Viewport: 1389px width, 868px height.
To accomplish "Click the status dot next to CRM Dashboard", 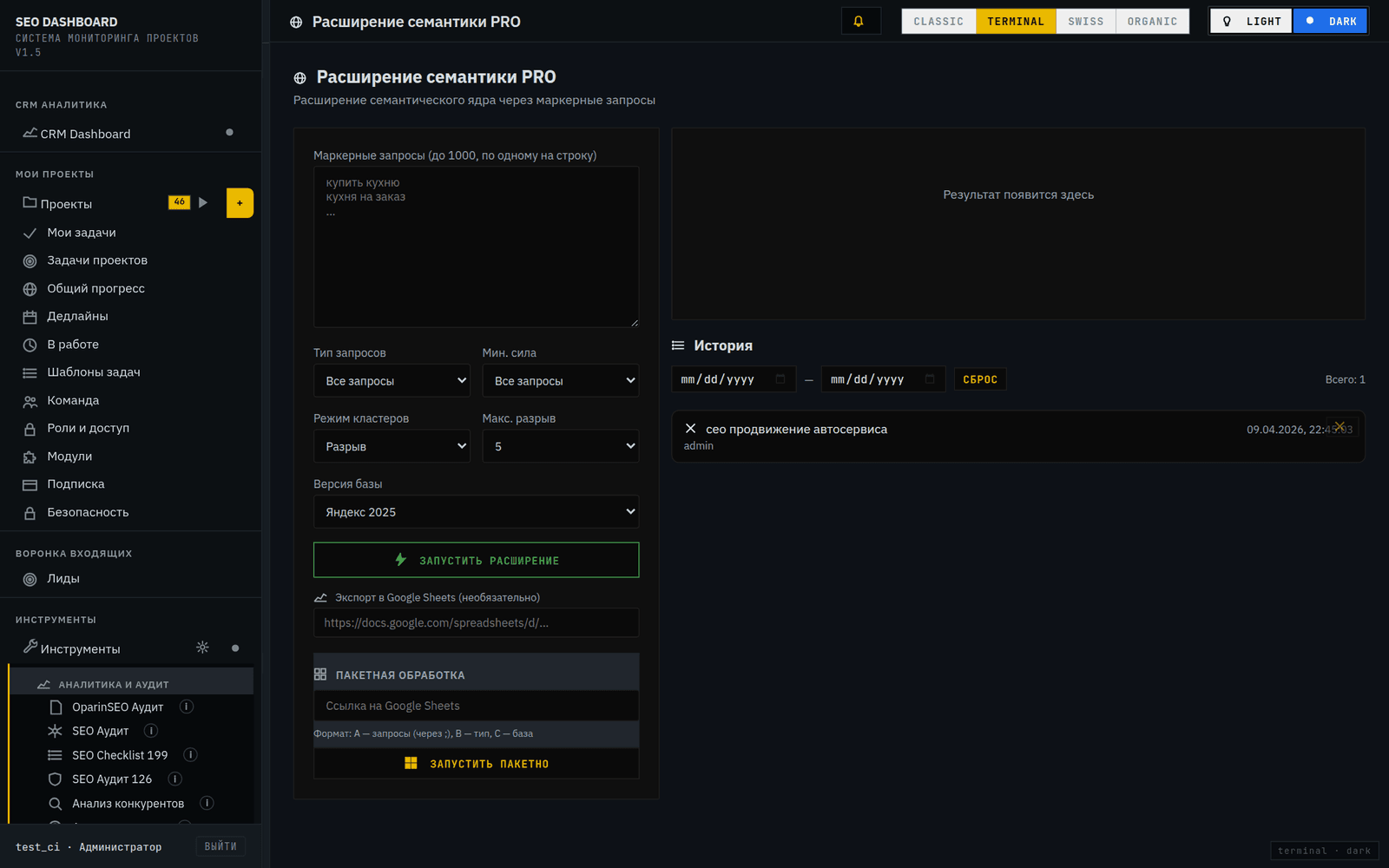I will pyautogui.click(x=229, y=133).
